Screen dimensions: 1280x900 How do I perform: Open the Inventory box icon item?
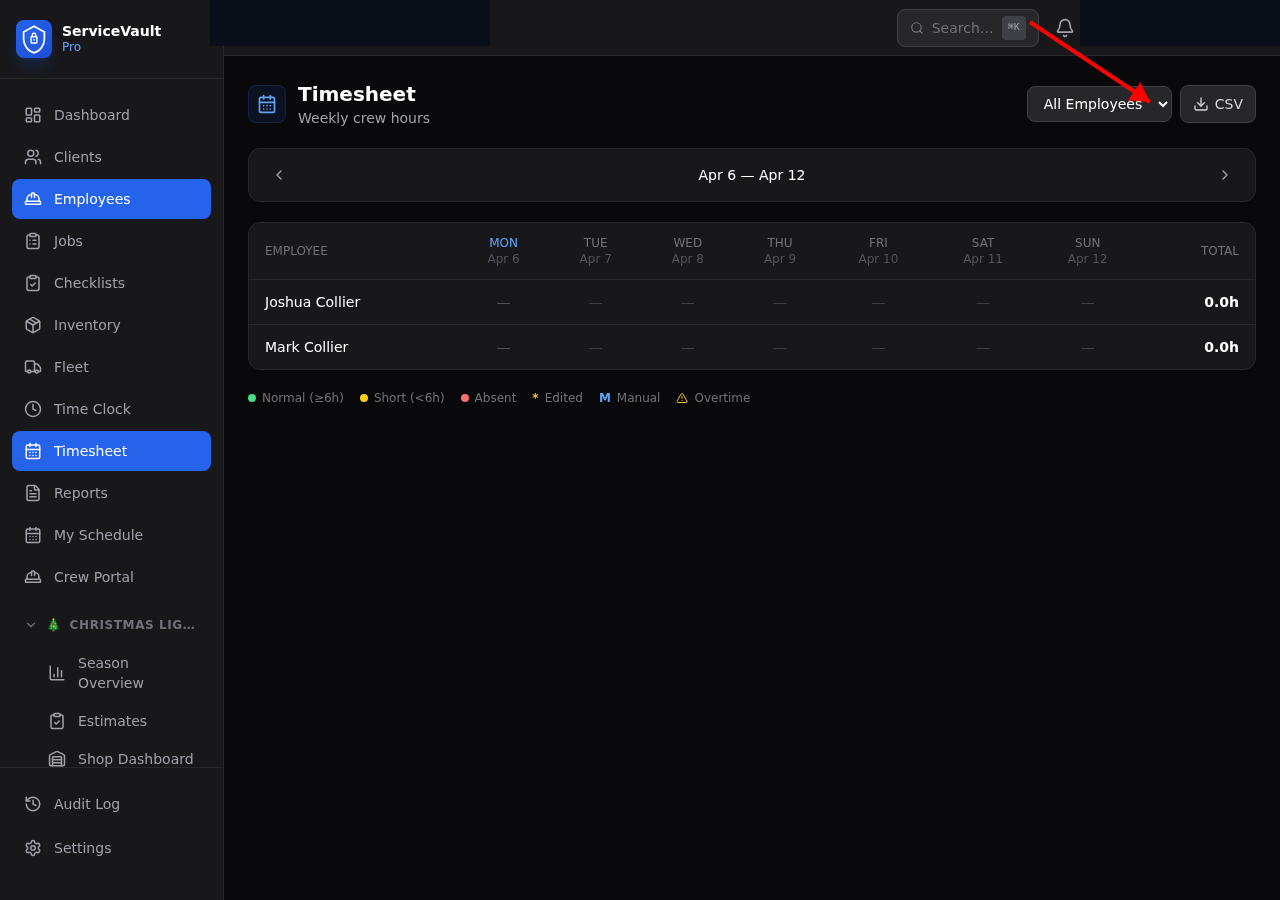tap(33, 325)
